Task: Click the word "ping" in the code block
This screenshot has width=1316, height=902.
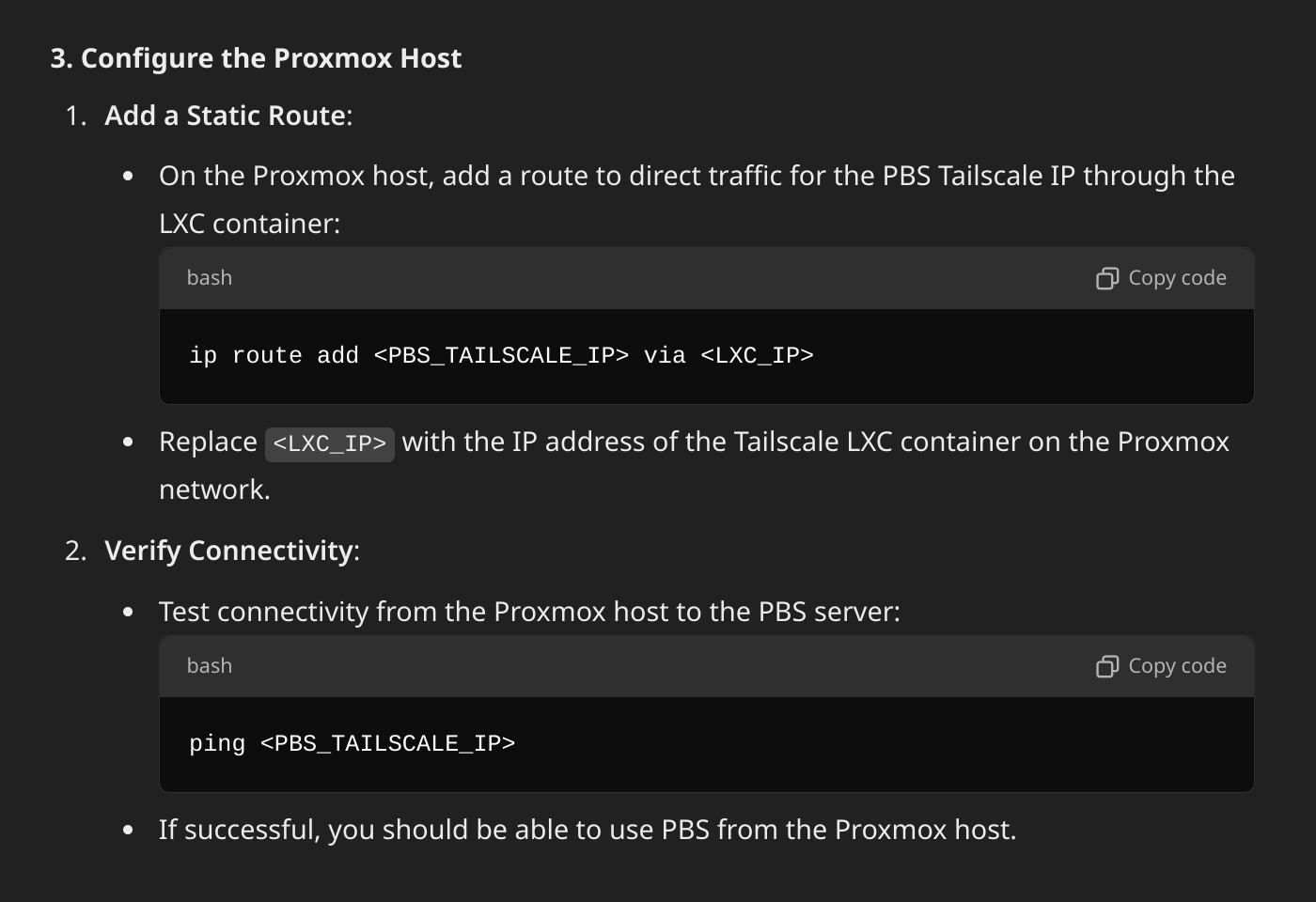Action: [217, 744]
